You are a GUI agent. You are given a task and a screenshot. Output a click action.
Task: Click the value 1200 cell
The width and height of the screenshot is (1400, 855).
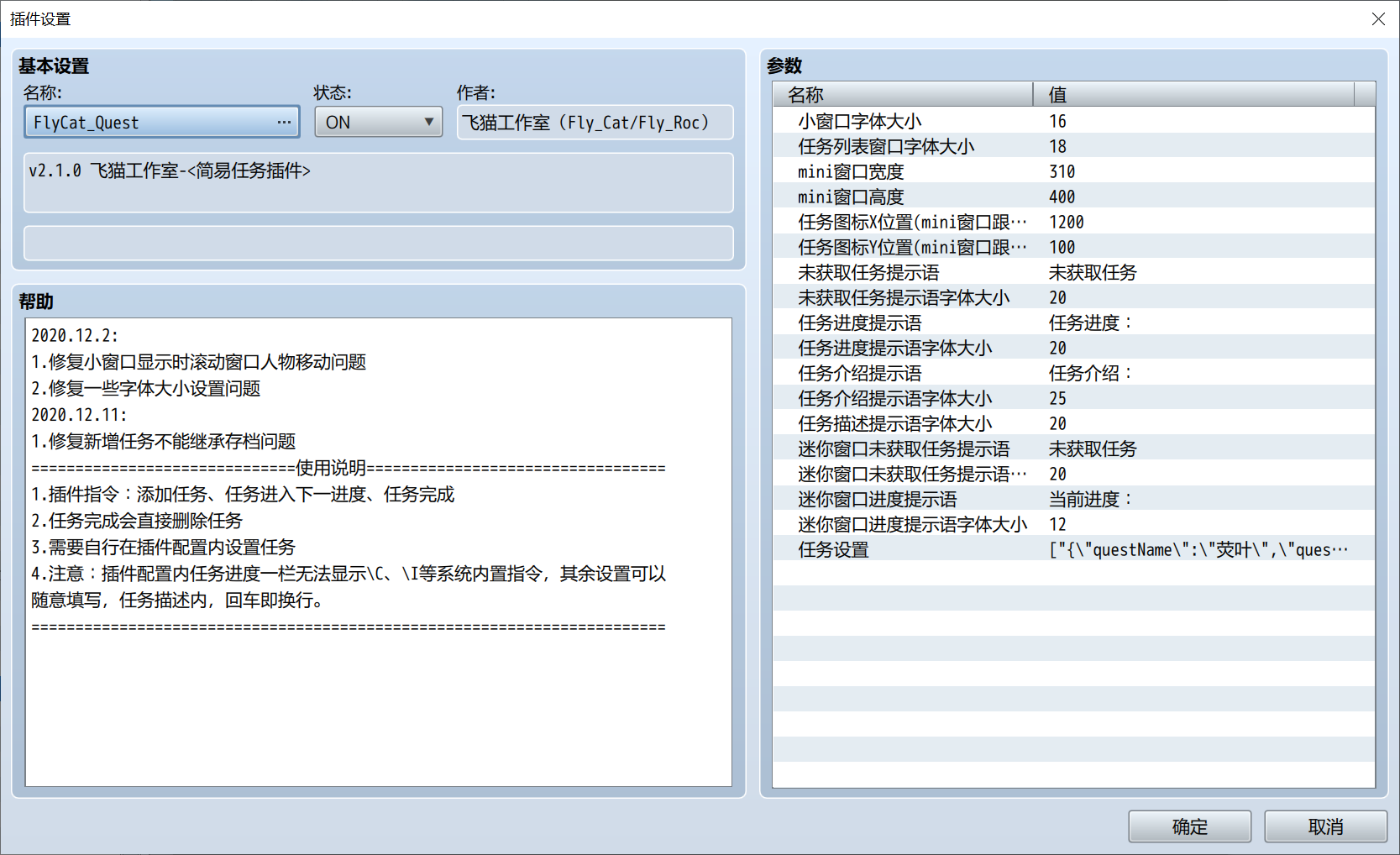(x=1067, y=222)
